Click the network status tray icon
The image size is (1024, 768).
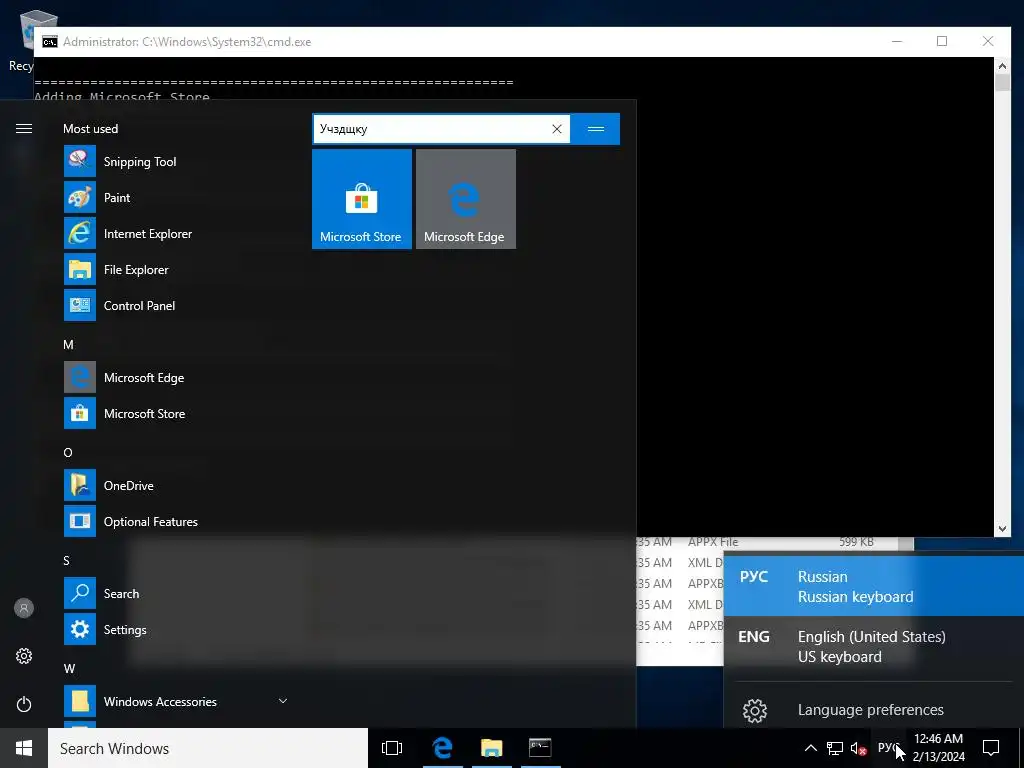[835, 748]
